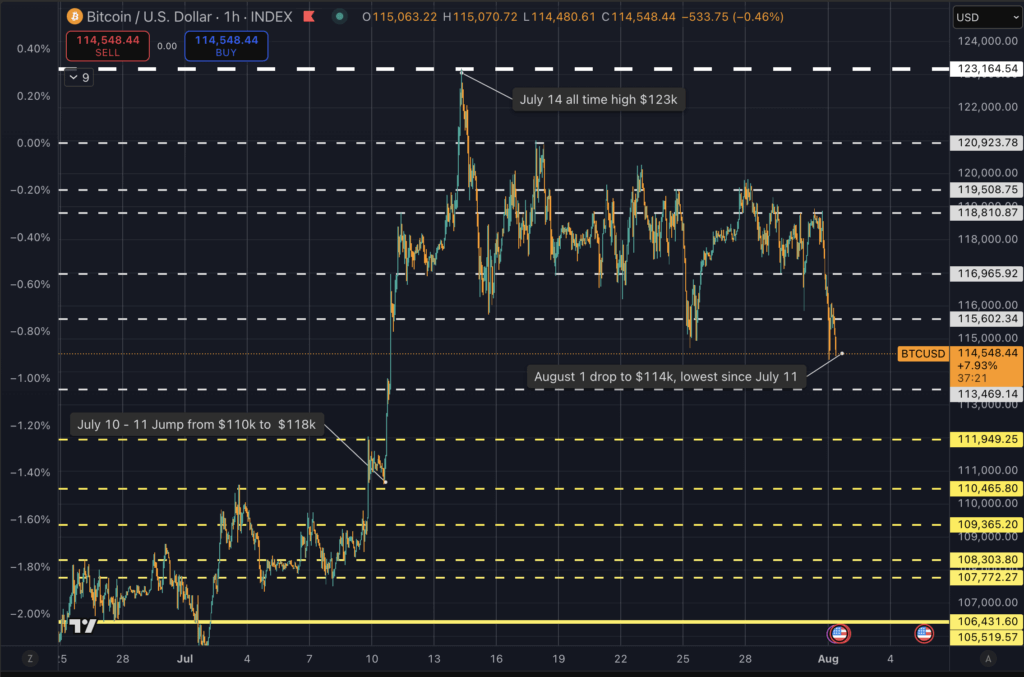The width and height of the screenshot is (1024, 677).
Task: Open the rightmost US flag economic event marker
Action: [923, 633]
